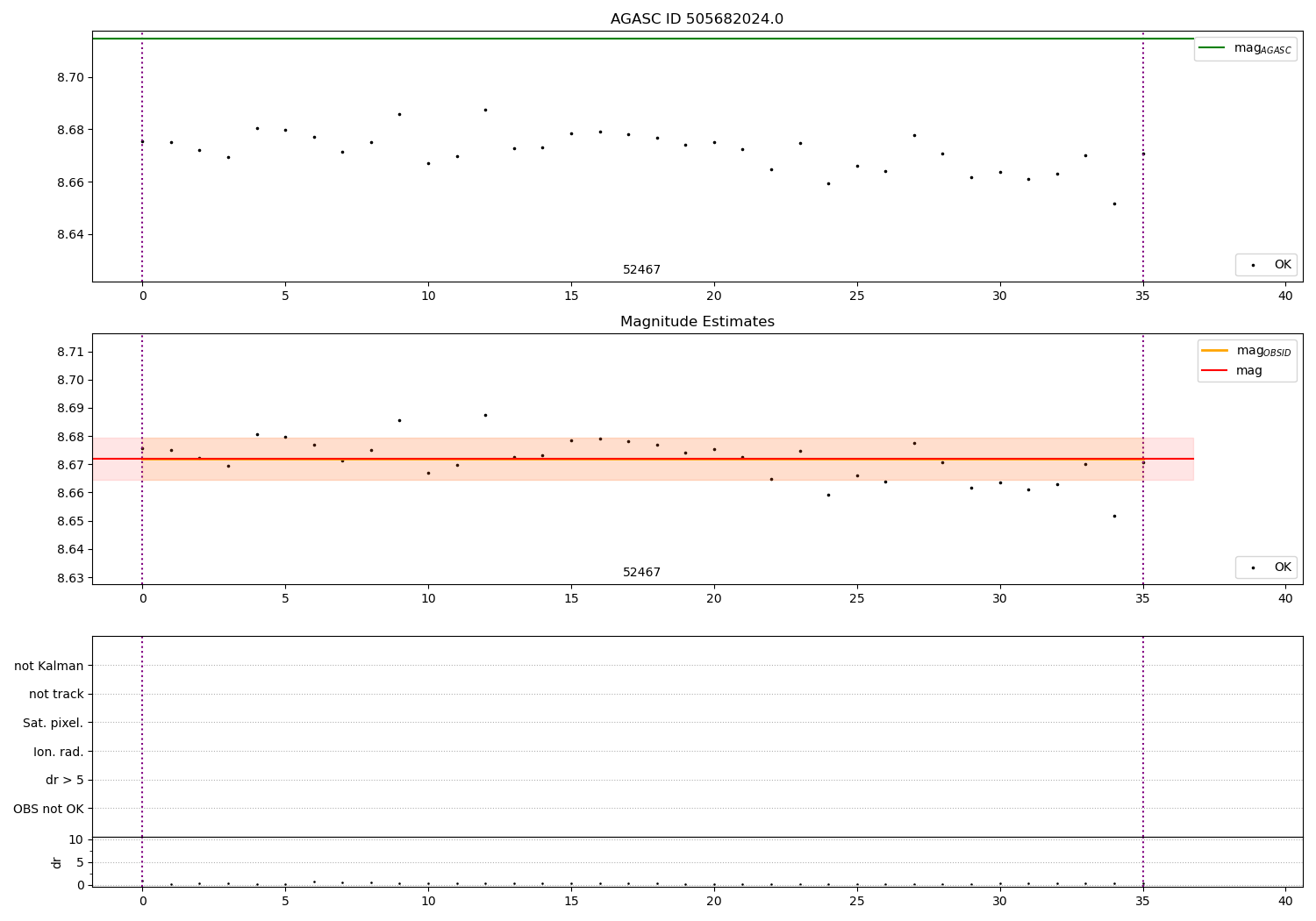This screenshot has width=1316, height=921.
Task: Click the 'OBS not OK' axis label
Action: click(x=48, y=809)
